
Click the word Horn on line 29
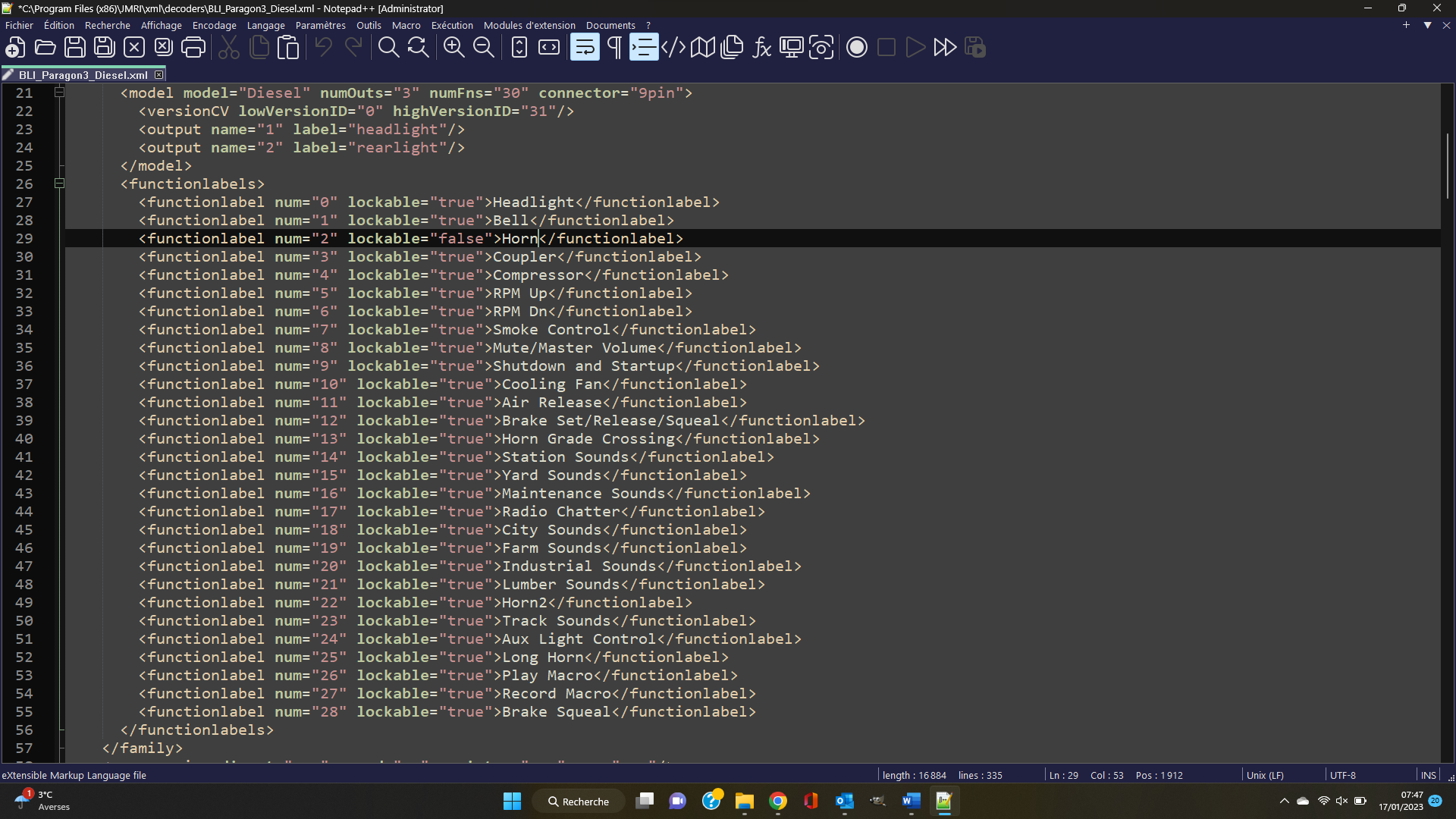[x=520, y=239]
